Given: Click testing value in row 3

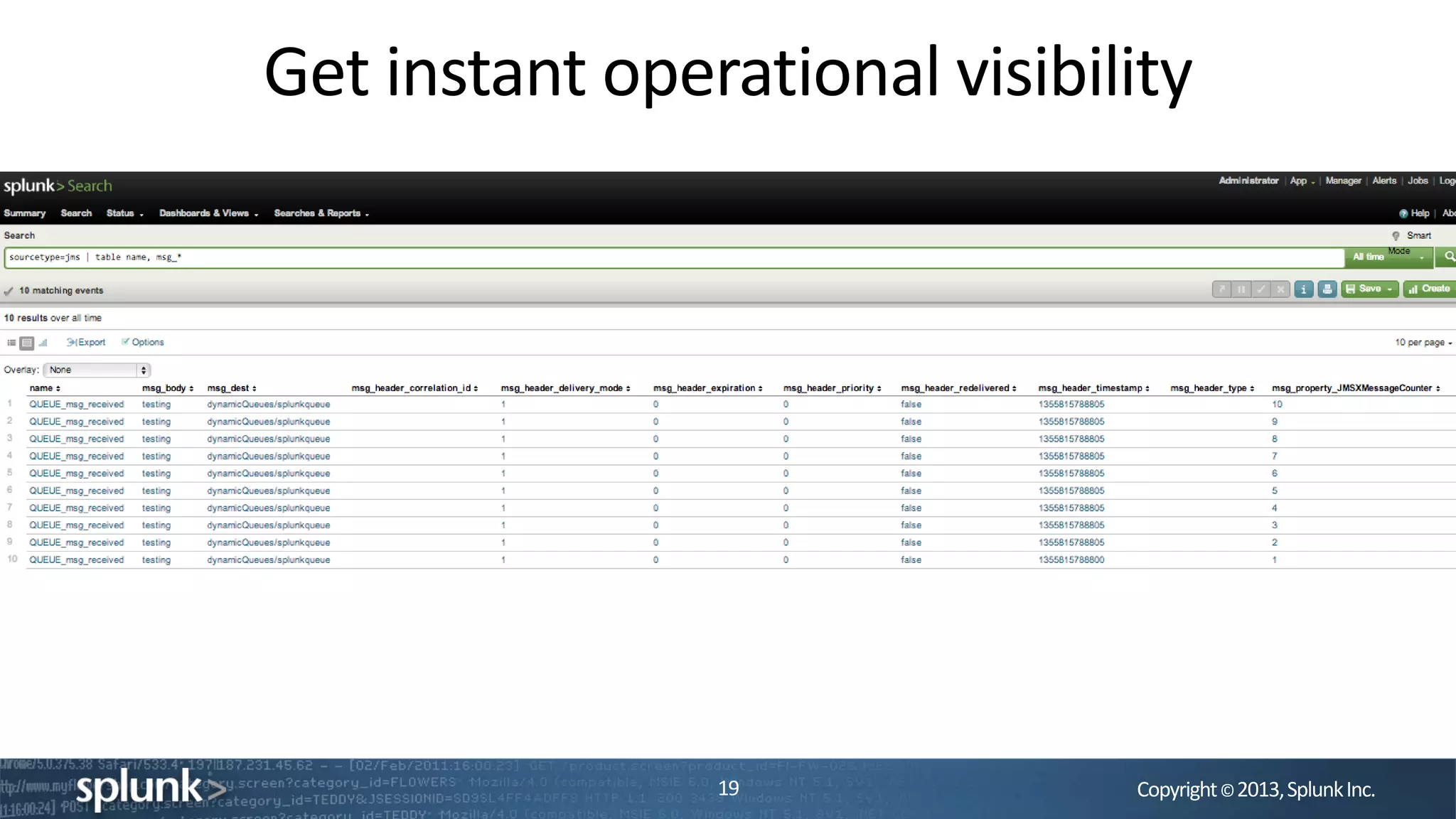Looking at the screenshot, I should point(156,439).
